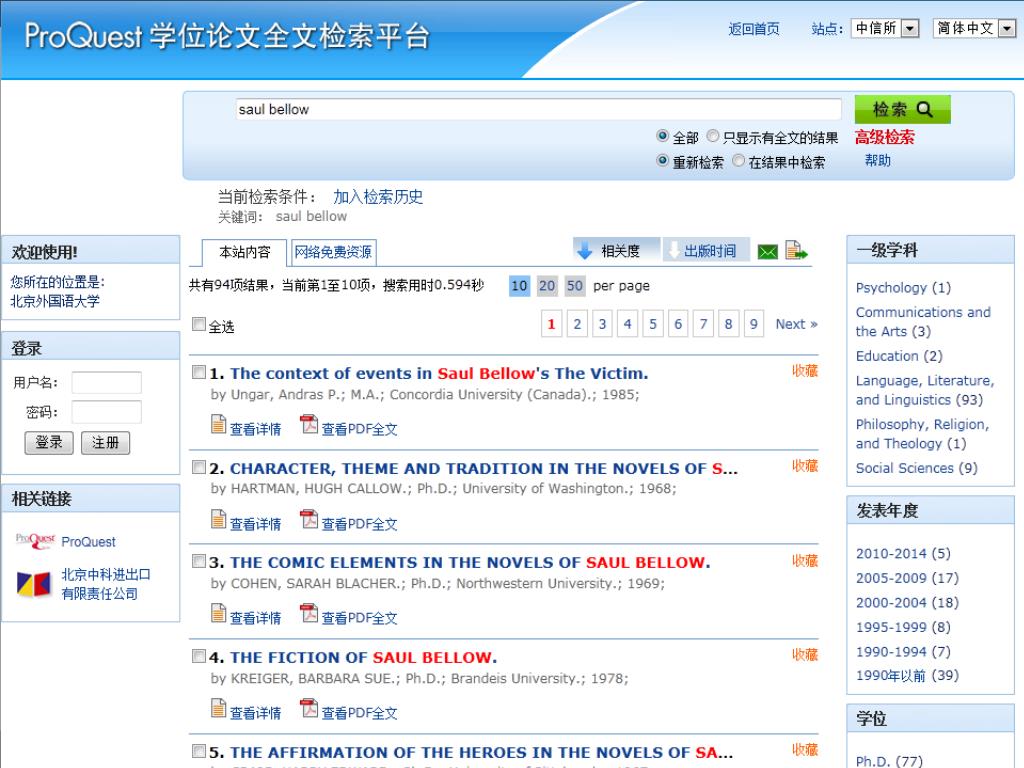This screenshot has width=1024, height=768.
Task: Go to results page 2
Action: click(577, 324)
